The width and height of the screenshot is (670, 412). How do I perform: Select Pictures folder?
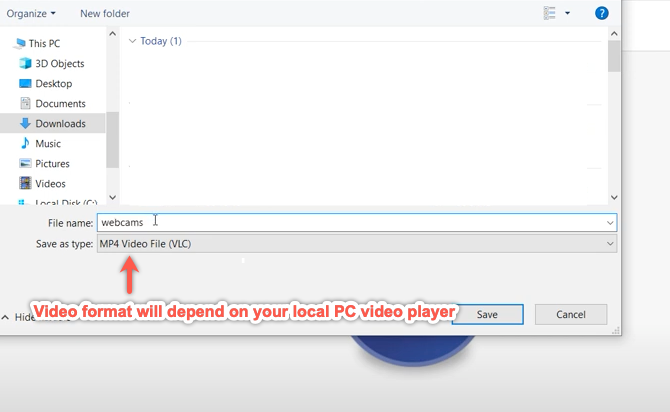pyautogui.click(x=53, y=164)
